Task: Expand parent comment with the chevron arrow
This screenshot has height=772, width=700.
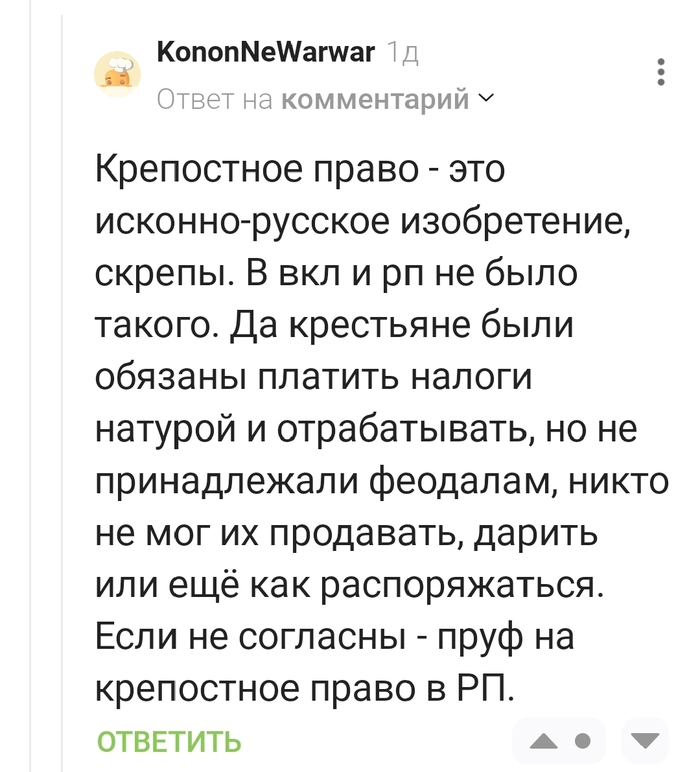Action: [x=486, y=98]
